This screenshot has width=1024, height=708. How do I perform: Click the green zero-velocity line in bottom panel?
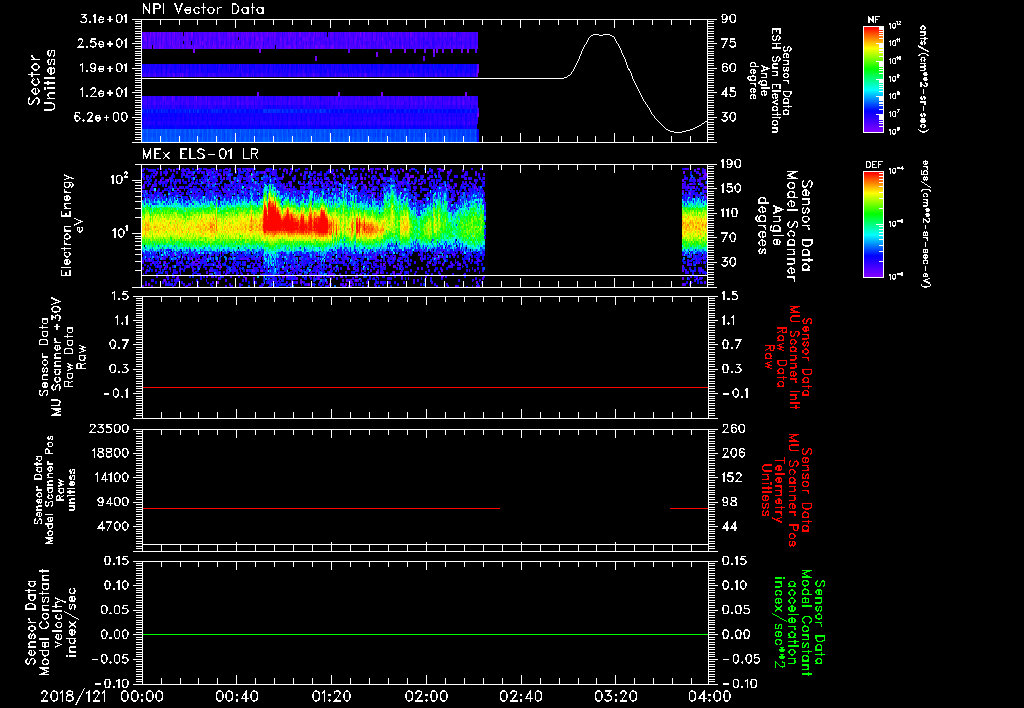click(x=425, y=634)
